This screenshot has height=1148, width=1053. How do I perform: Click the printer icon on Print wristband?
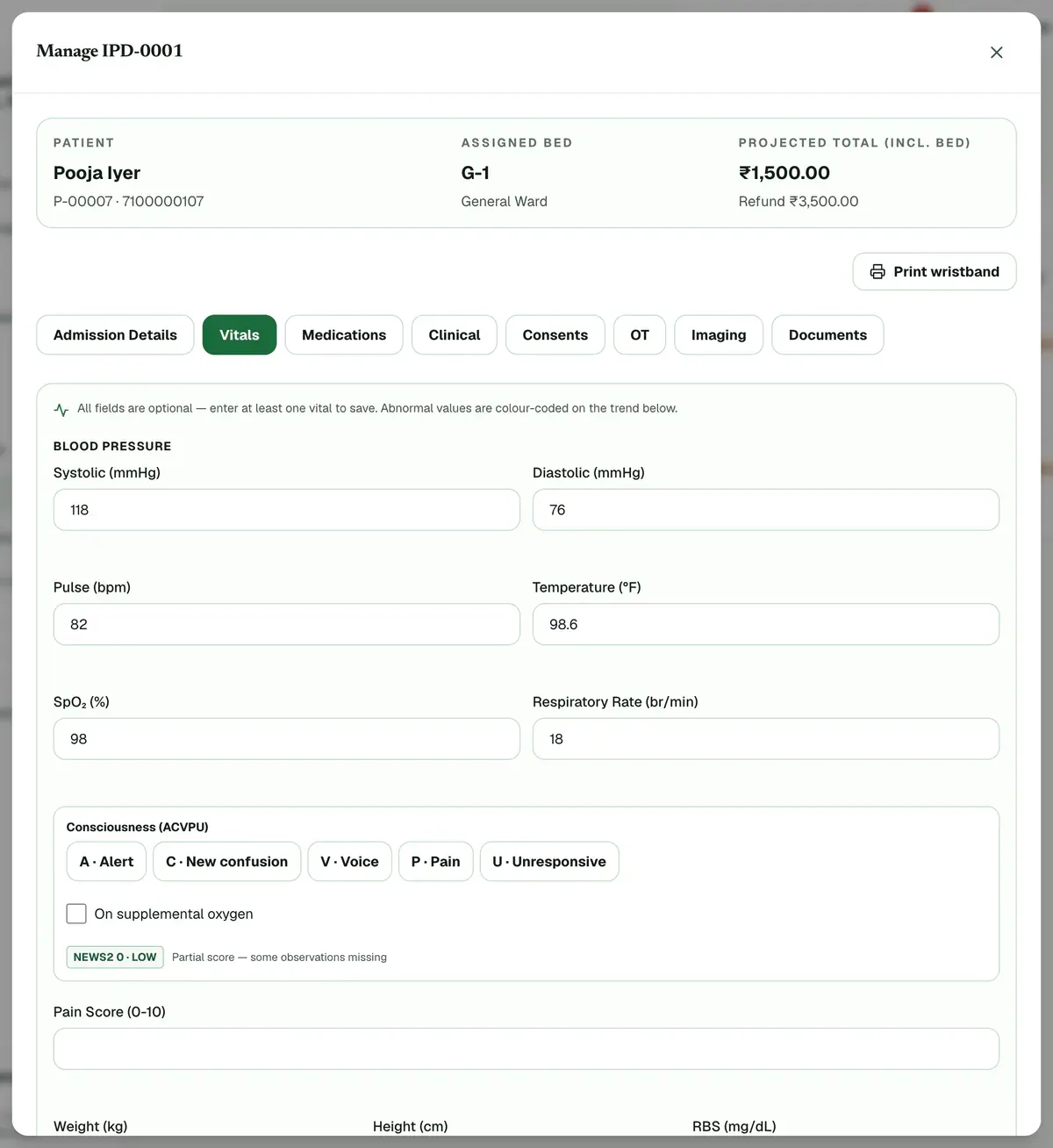[877, 272]
